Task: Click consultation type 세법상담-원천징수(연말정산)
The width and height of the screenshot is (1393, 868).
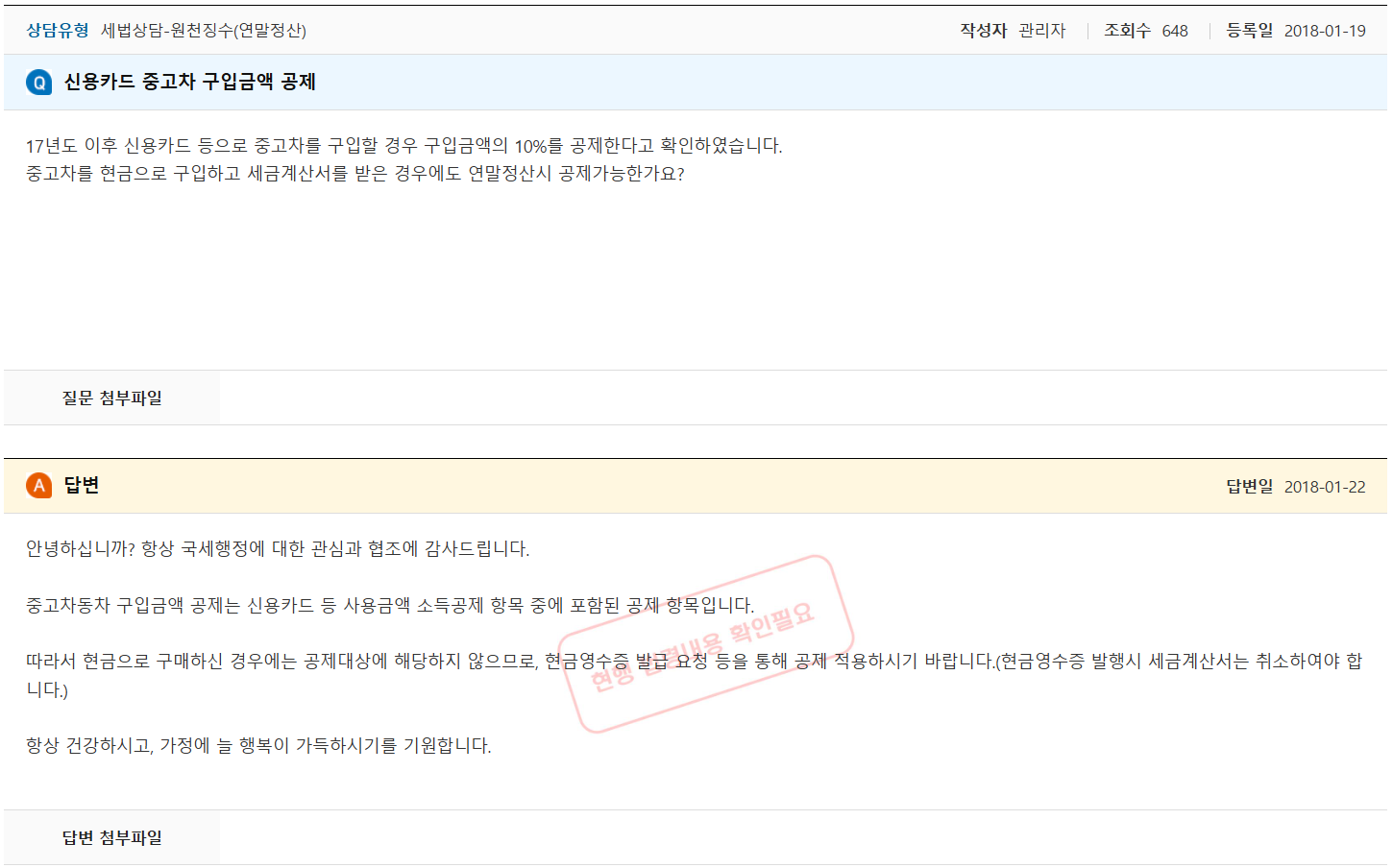Action: tap(204, 31)
